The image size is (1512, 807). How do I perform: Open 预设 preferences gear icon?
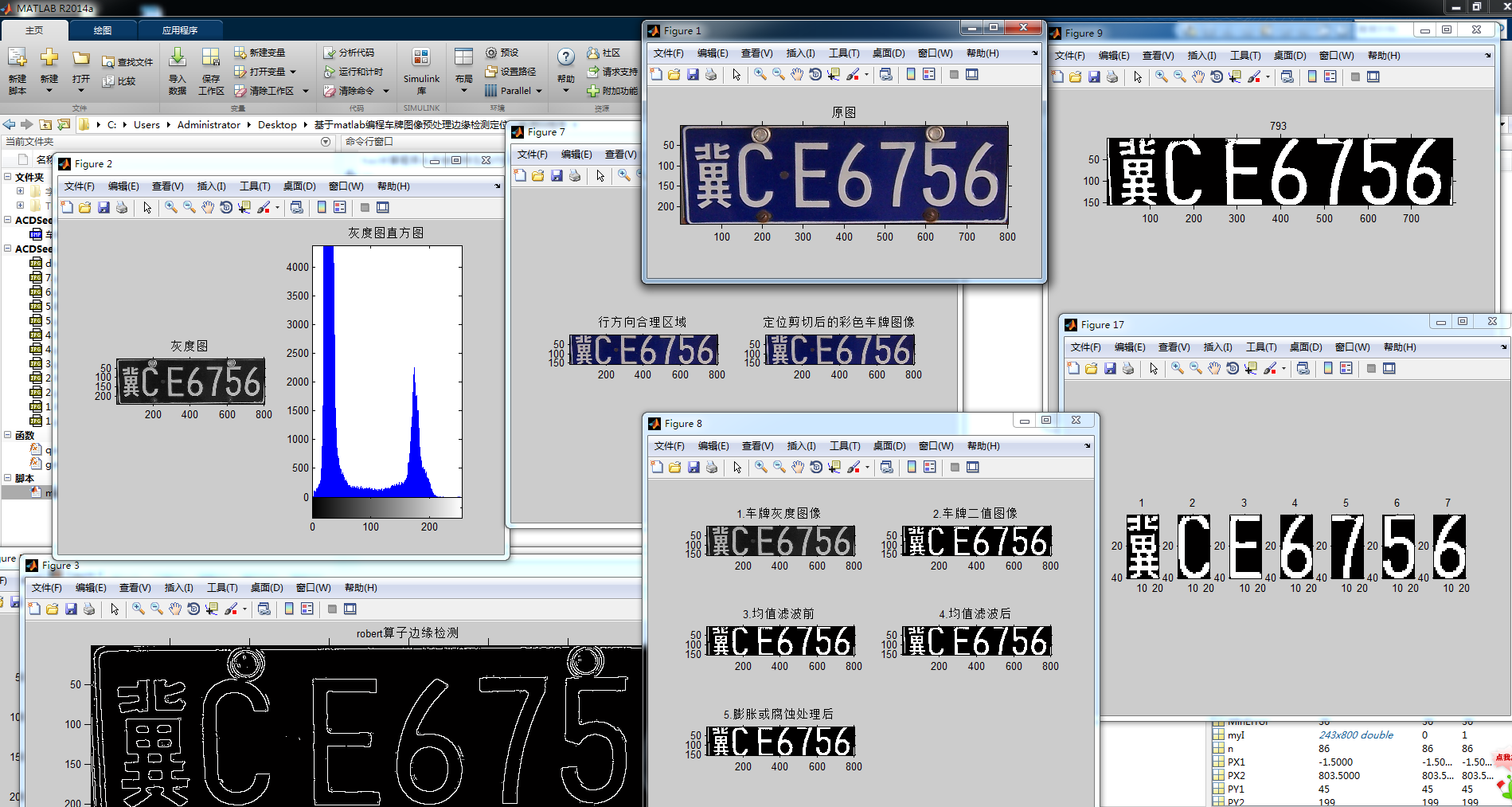[491, 53]
